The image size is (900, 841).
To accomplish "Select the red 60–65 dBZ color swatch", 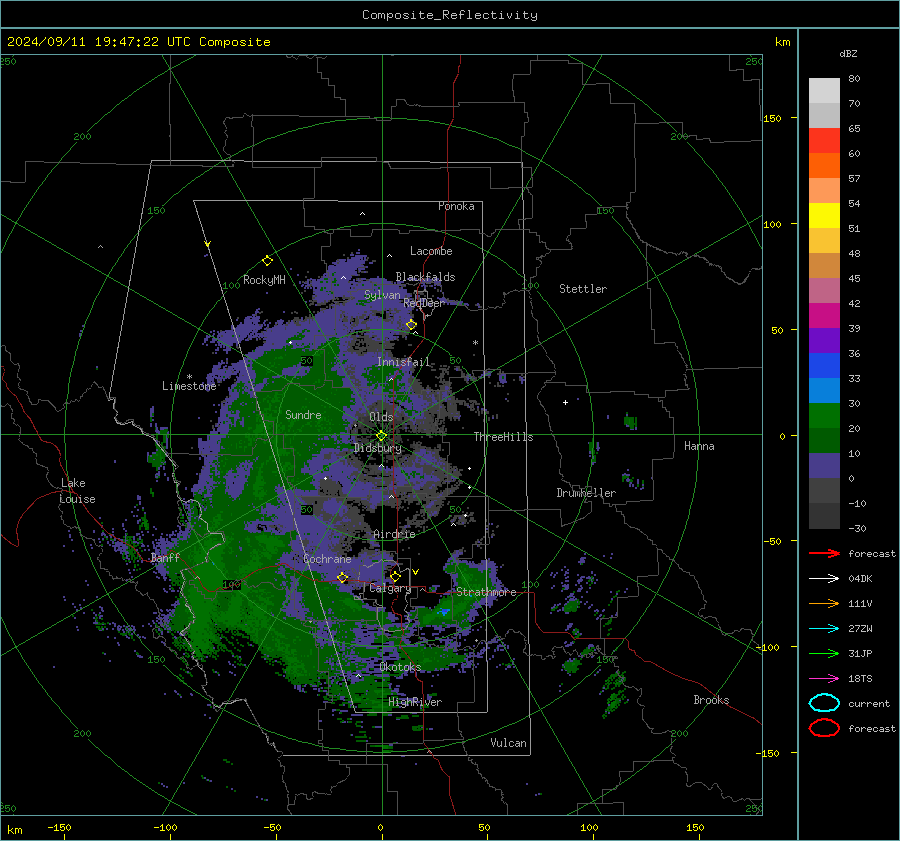I will tap(824, 141).
